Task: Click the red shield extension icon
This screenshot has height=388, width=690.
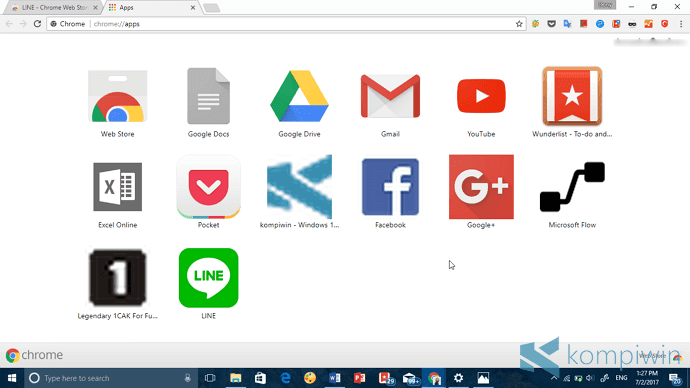Action: 664,24
